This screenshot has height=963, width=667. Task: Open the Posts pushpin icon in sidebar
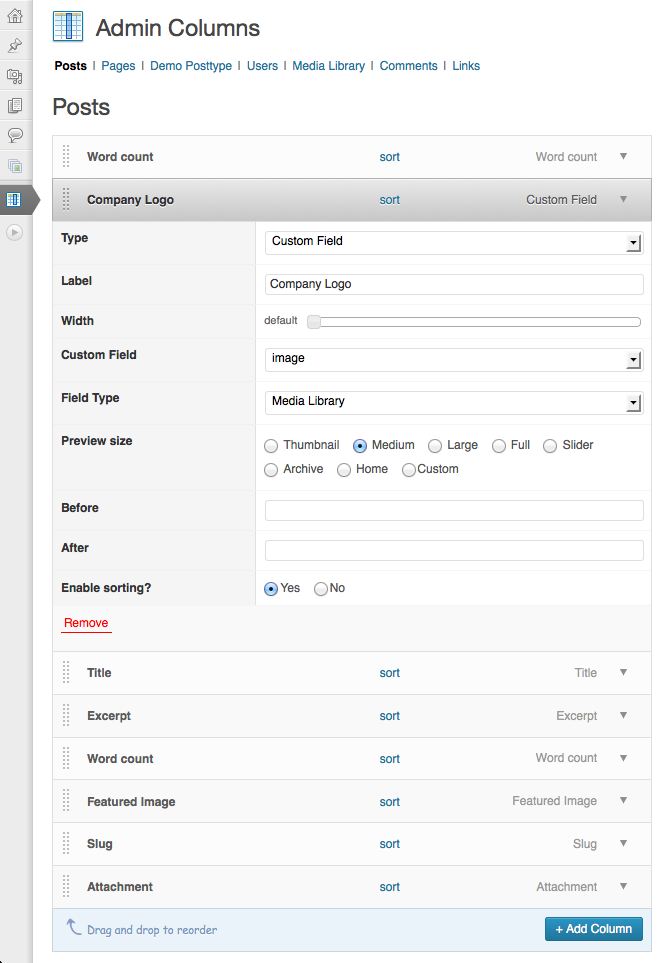pyautogui.click(x=15, y=45)
